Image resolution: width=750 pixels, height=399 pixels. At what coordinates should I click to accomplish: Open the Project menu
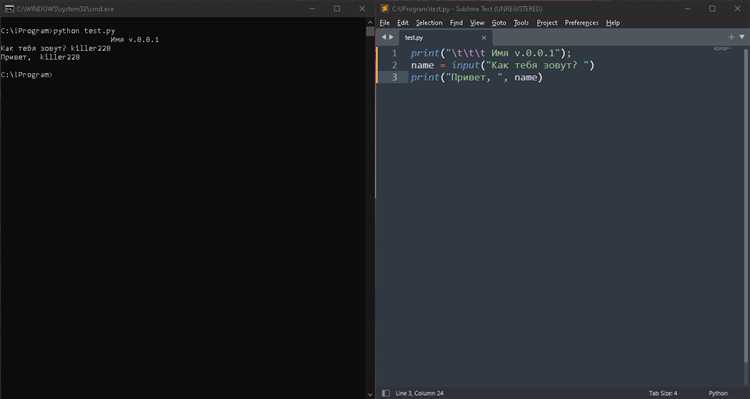[547, 22]
